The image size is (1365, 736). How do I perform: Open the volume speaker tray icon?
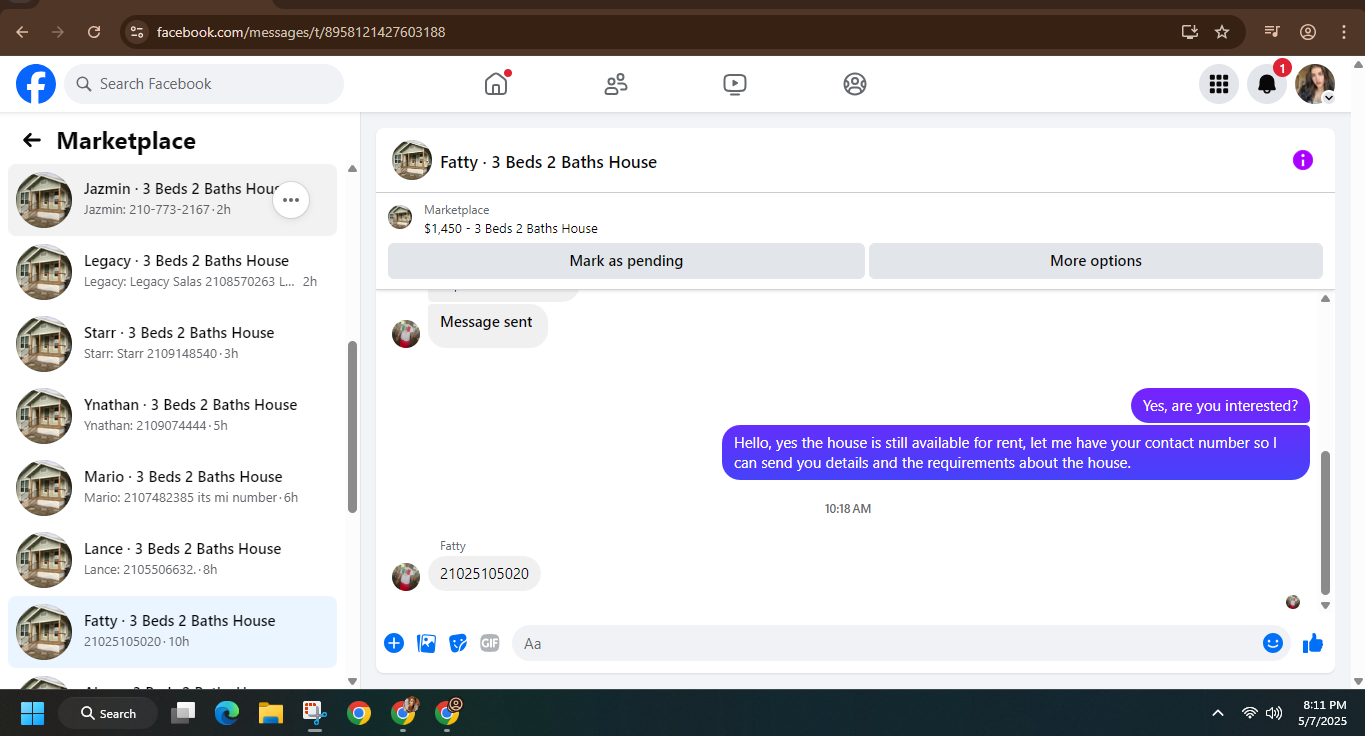tap(1274, 713)
